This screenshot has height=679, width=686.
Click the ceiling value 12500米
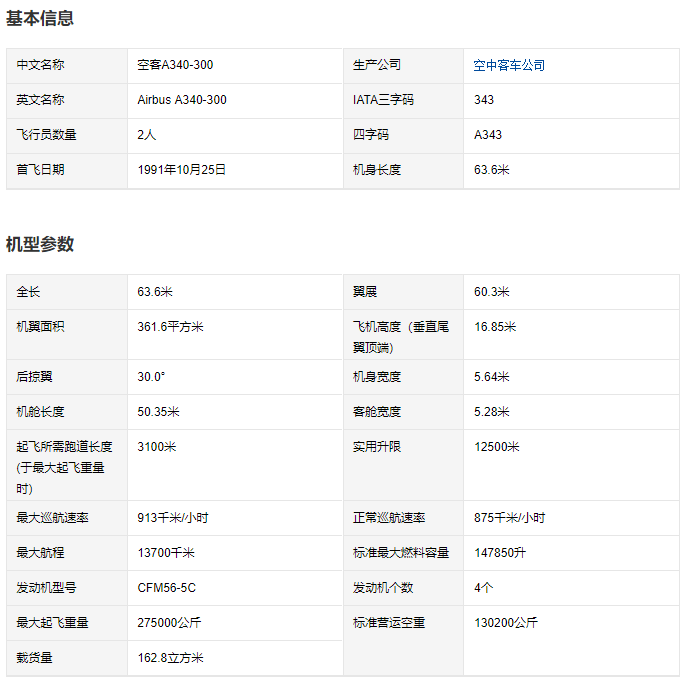pos(497,447)
